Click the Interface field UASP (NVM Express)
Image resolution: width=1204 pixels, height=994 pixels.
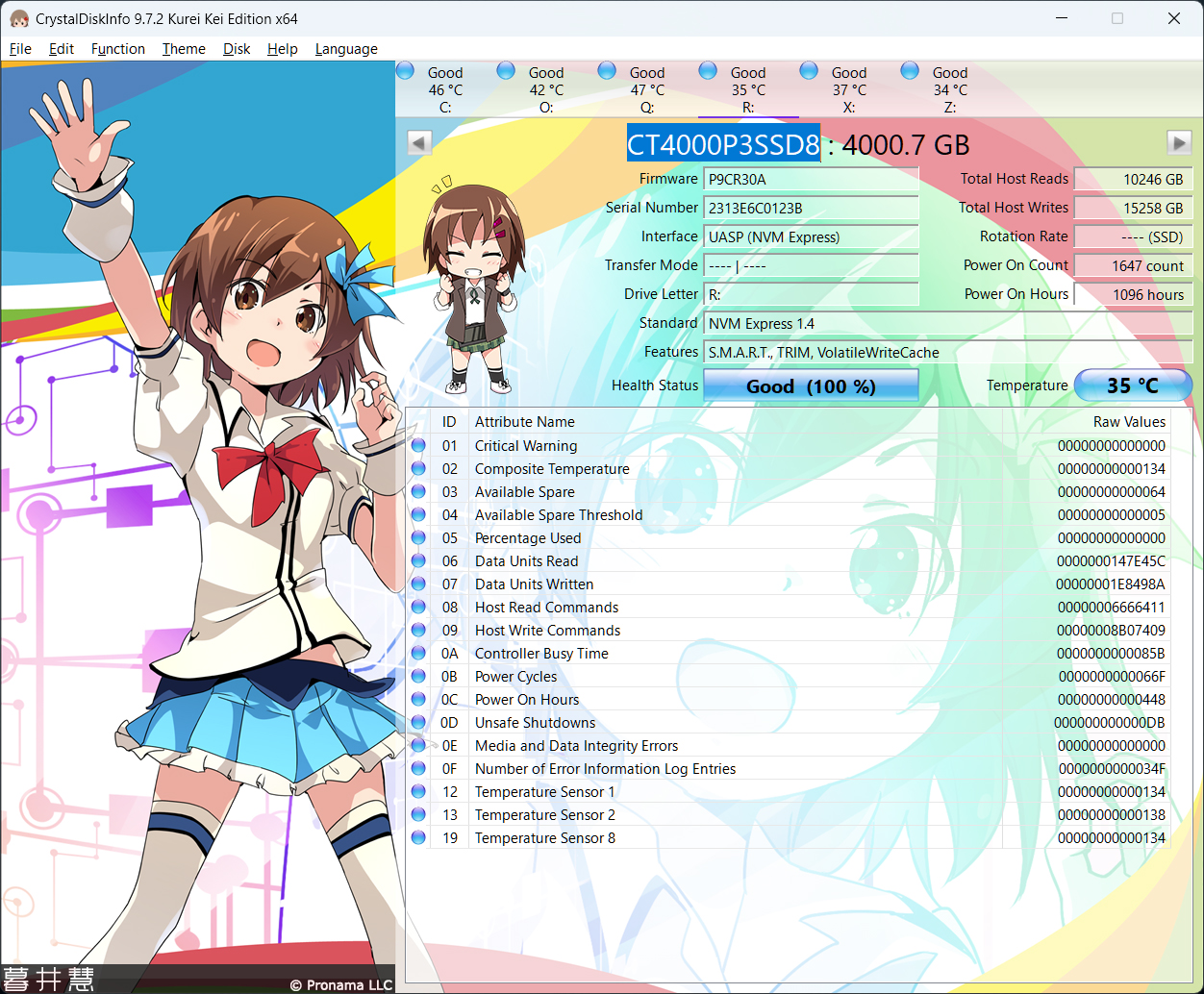click(x=811, y=236)
